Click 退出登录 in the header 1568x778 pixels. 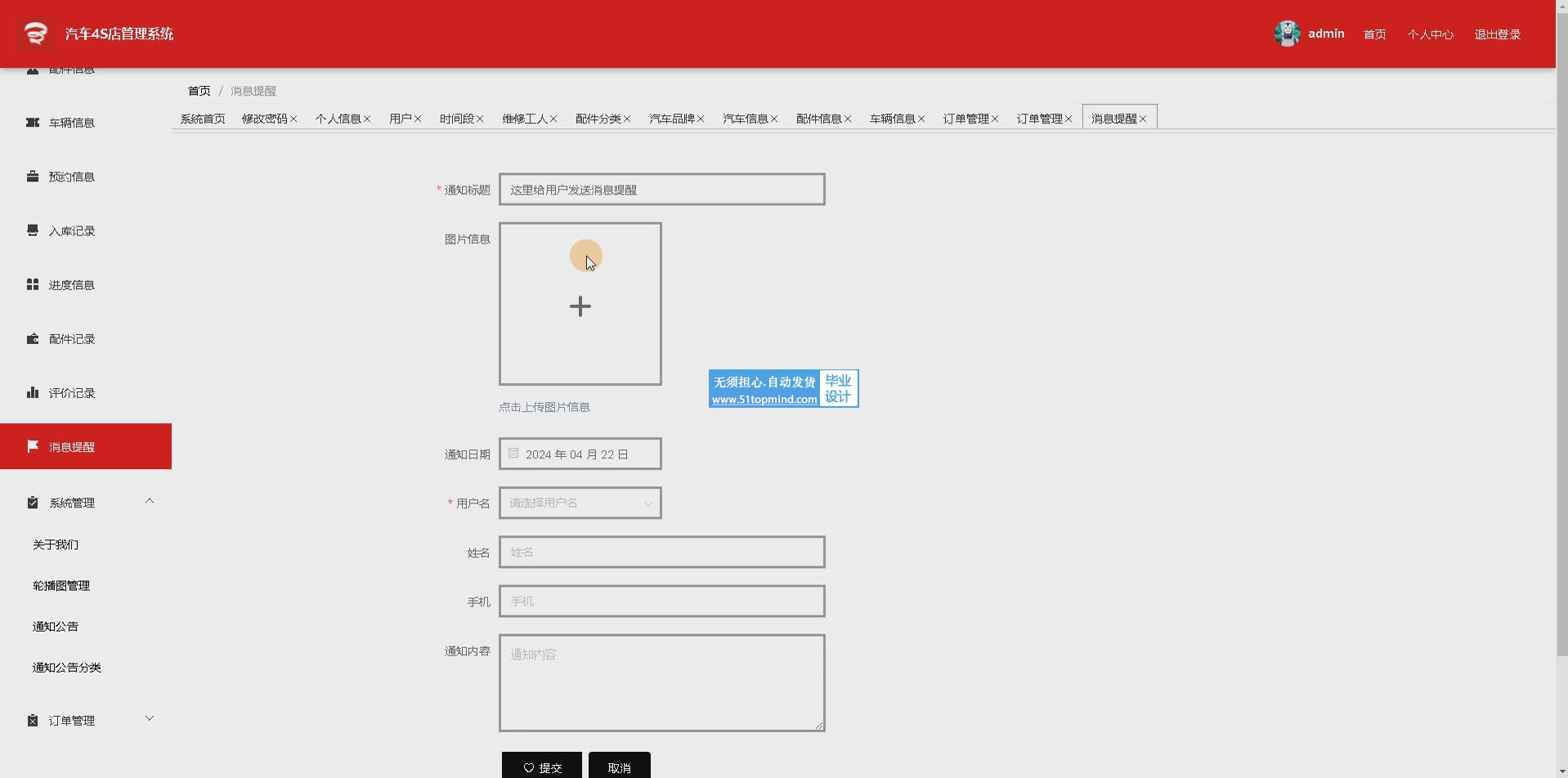(1497, 34)
